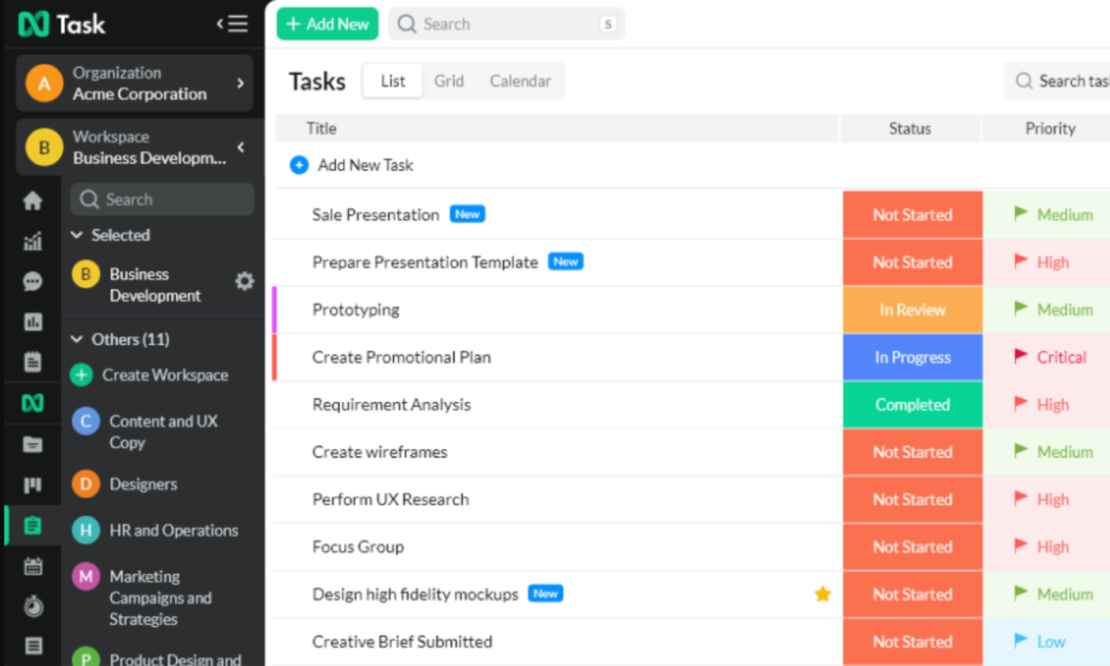Change the Completed status of Requirement Analysis
Image resolution: width=1110 pixels, height=666 pixels.
click(x=911, y=404)
